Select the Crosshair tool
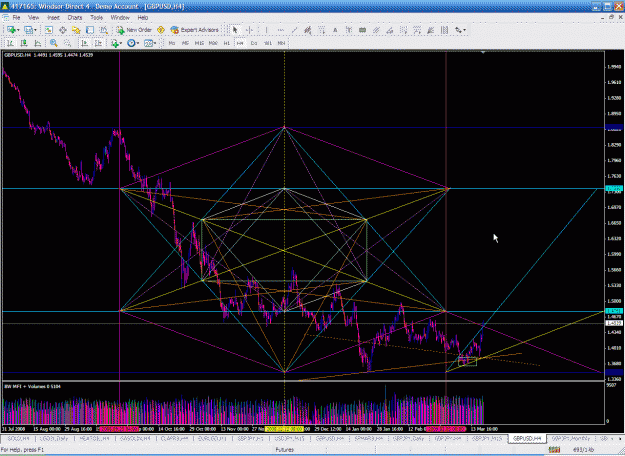This screenshot has width=625, height=456. point(250,30)
